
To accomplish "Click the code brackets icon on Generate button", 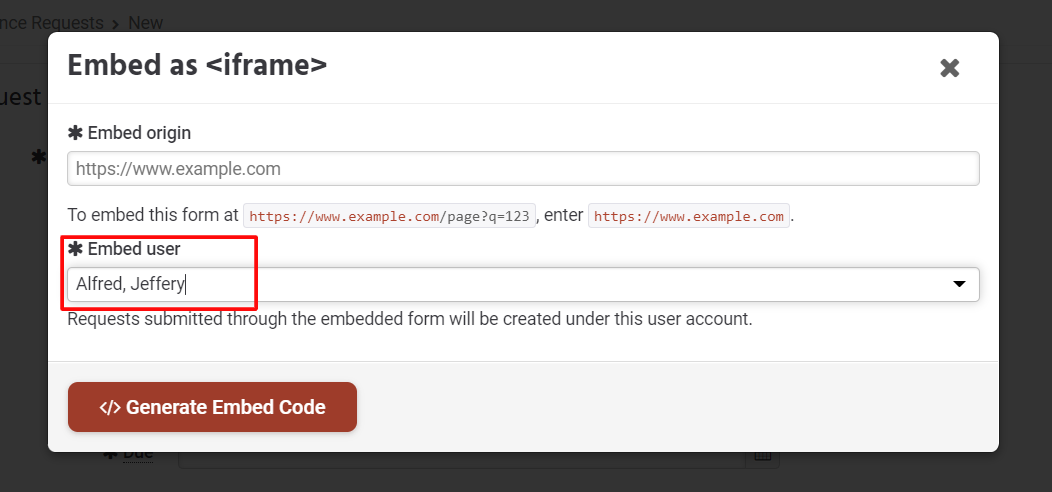I will pyautogui.click(x=109, y=407).
